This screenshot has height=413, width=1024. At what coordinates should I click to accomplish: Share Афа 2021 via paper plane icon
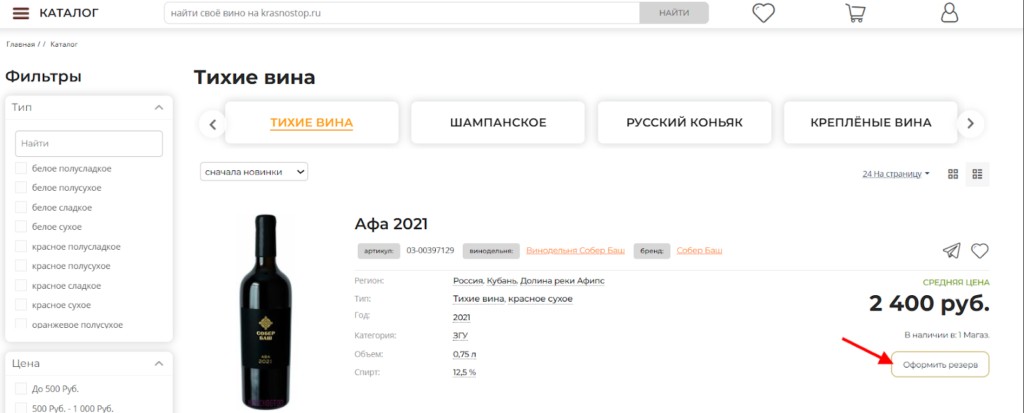(x=951, y=250)
